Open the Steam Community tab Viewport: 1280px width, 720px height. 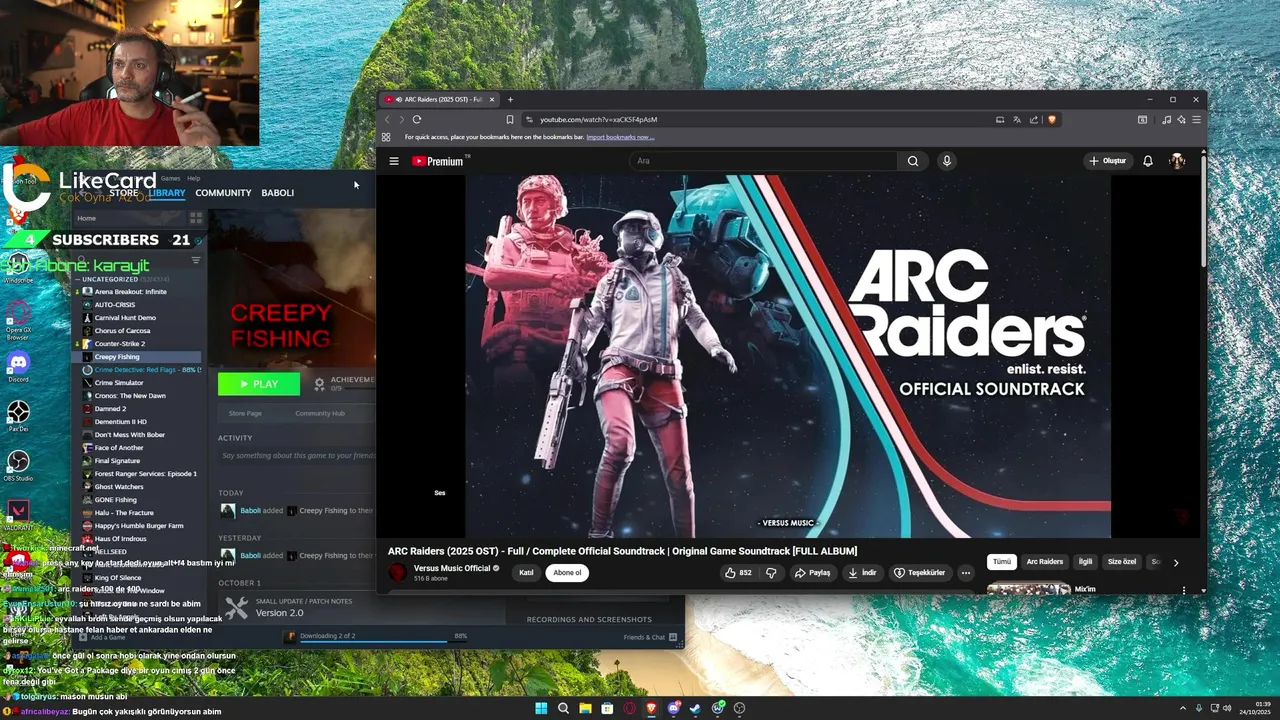pos(223,193)
